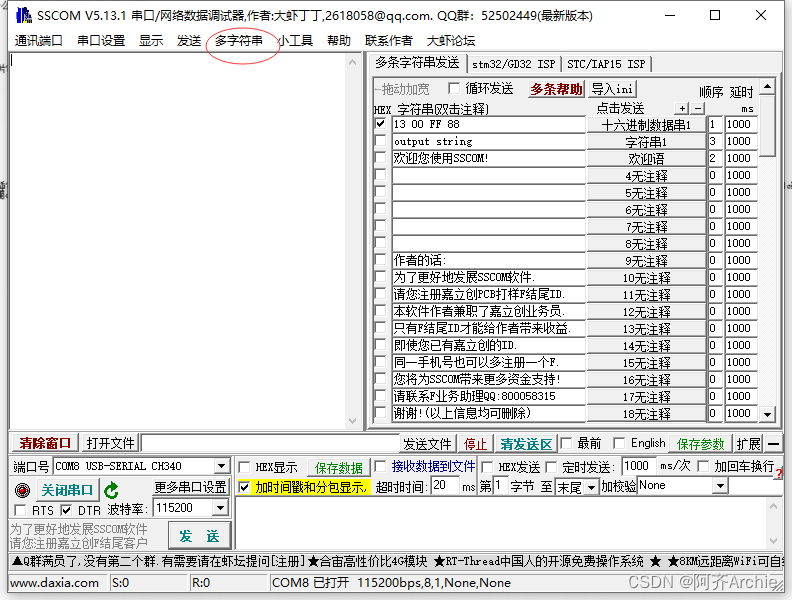Click receive window scroll up arrow

click(x=353, y=63)
